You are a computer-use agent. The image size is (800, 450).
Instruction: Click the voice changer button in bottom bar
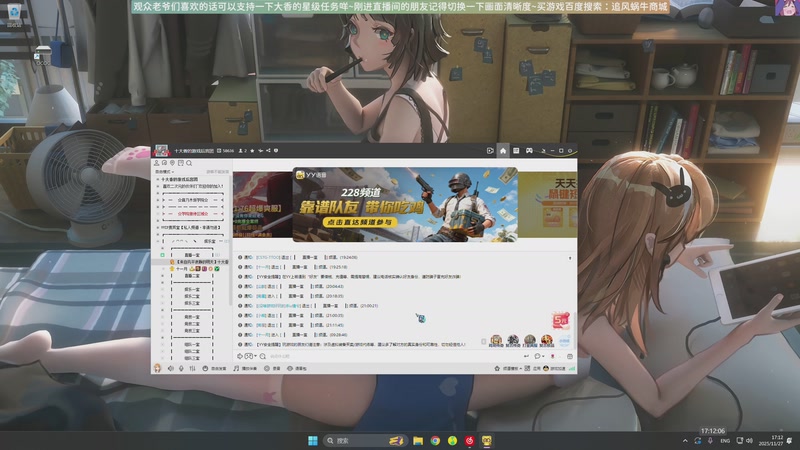(296, 368)
